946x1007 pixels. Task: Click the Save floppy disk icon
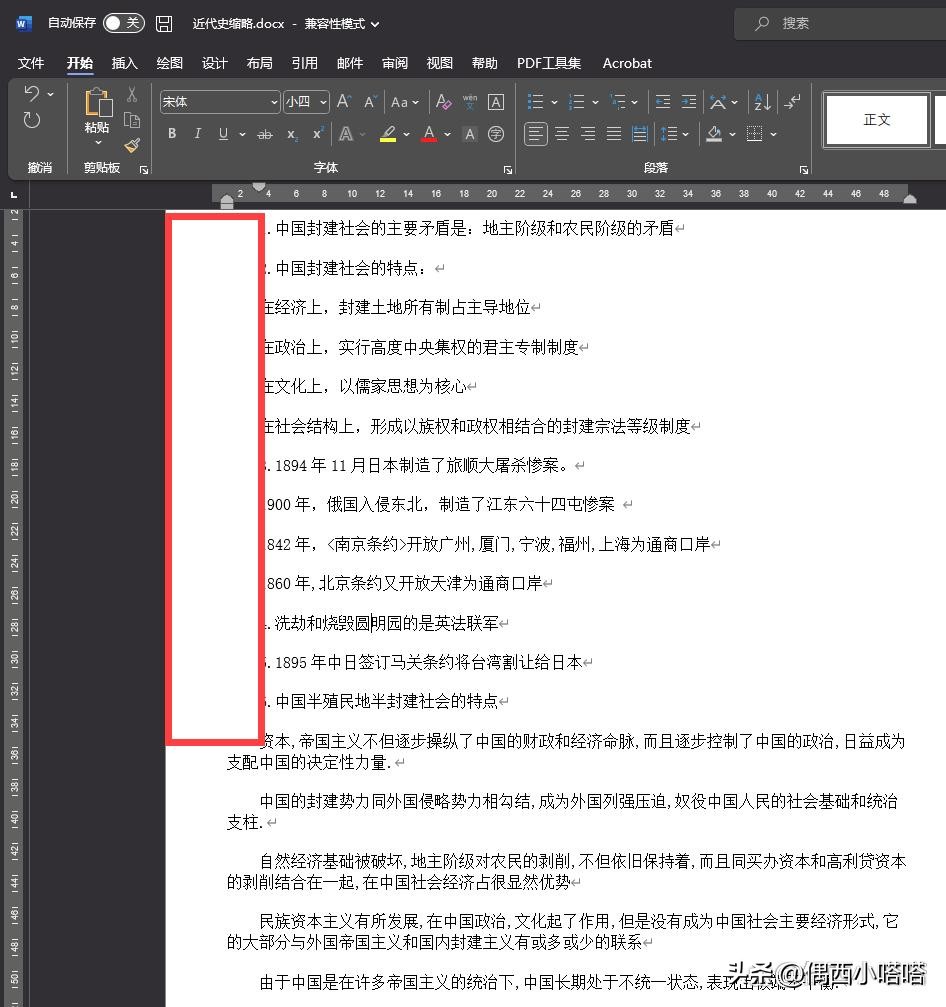164,24
